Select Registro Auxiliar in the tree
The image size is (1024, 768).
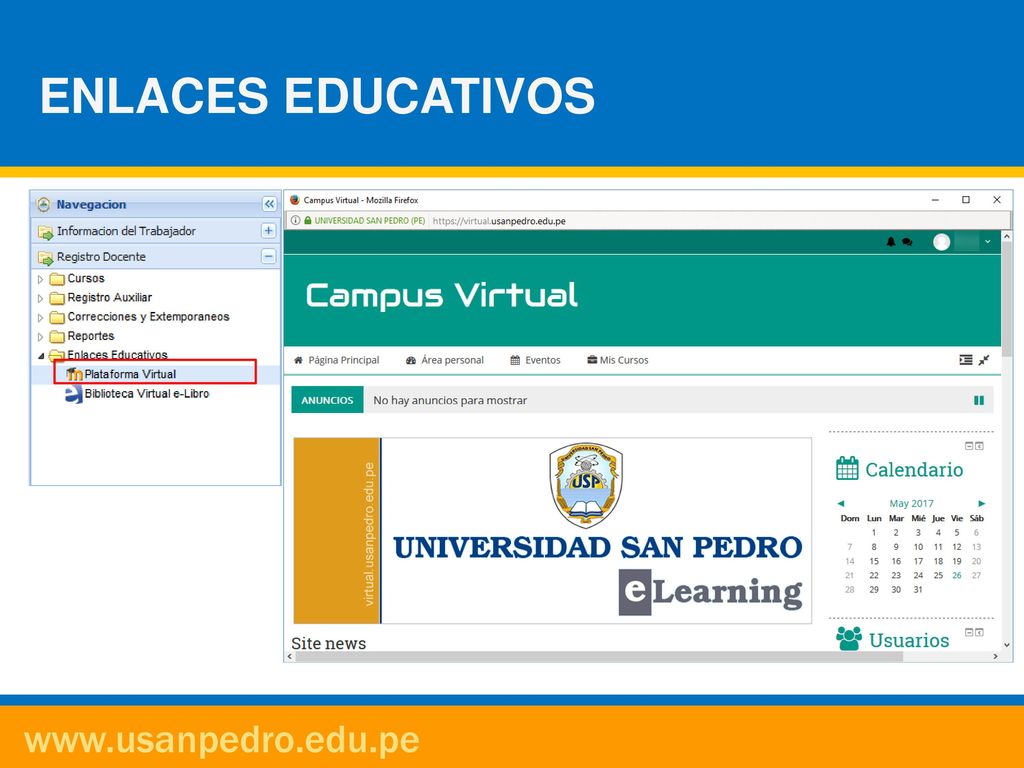(110, 298)
